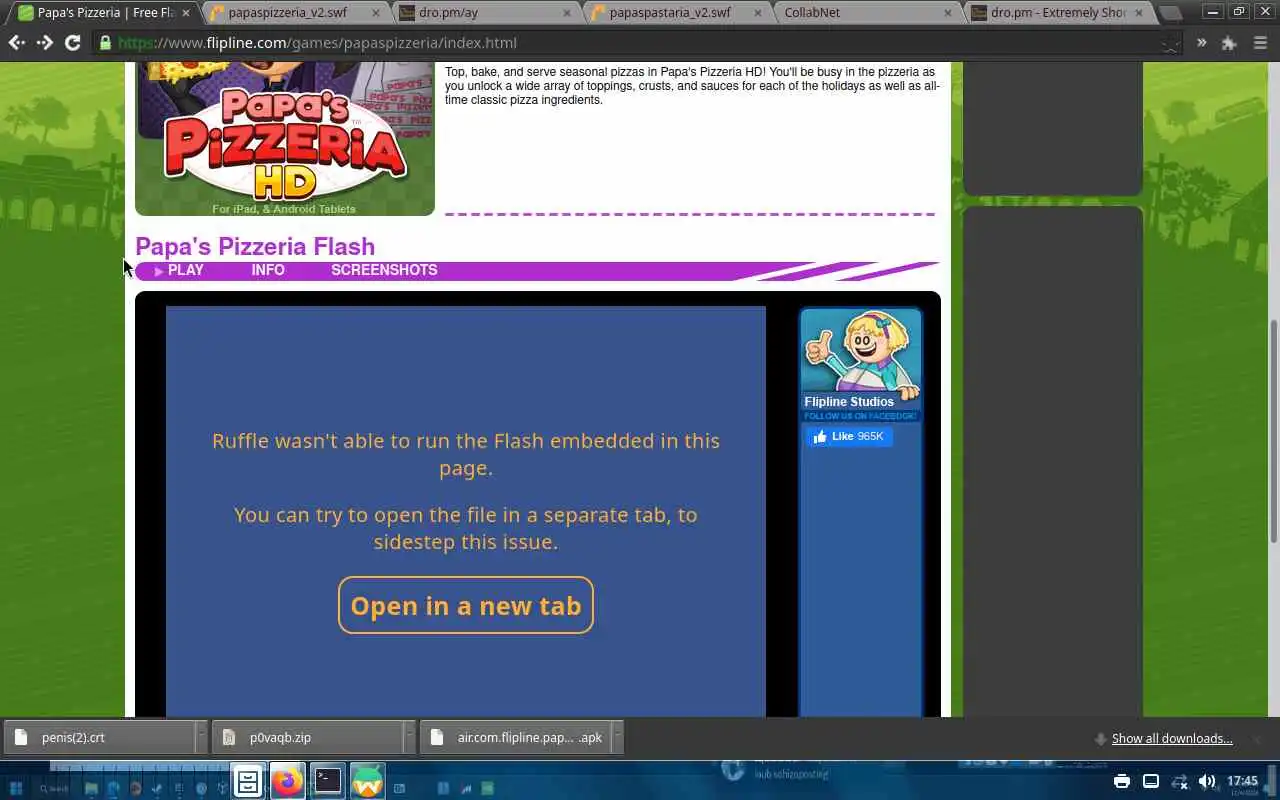Click the 17:45 clock in the tray

tap(1242, 781)
